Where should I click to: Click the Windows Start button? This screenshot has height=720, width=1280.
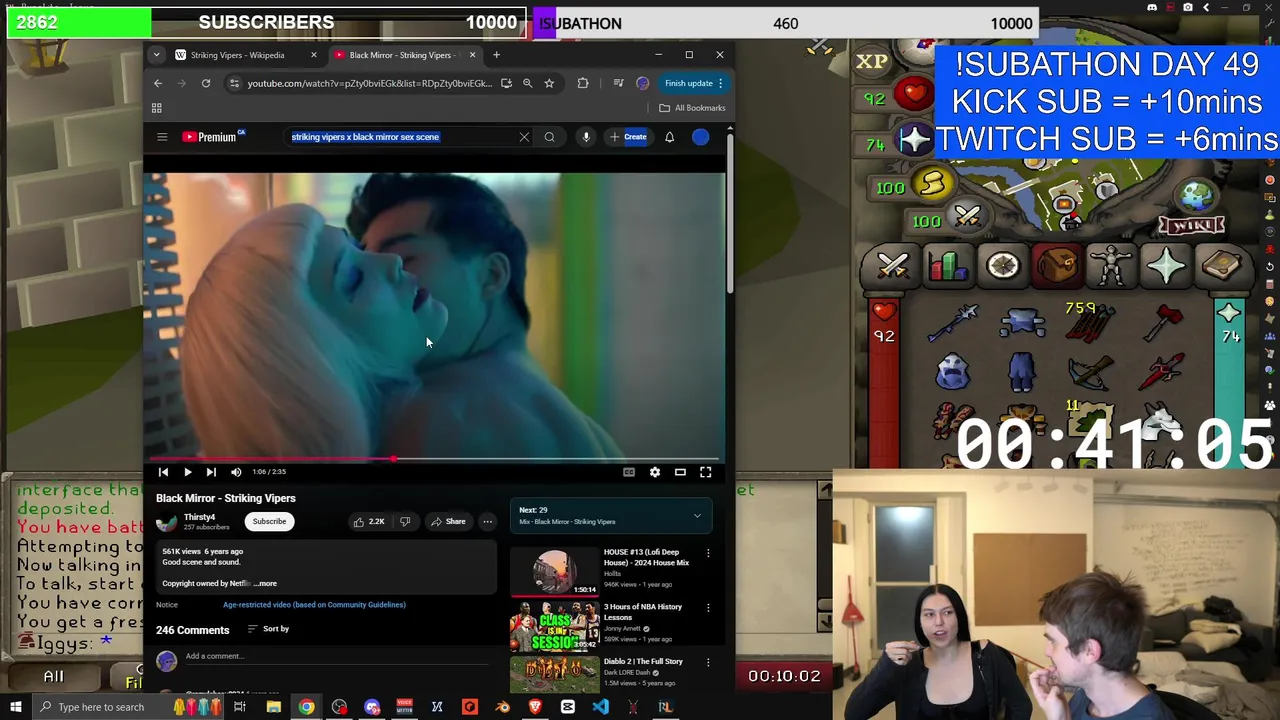[x=15, y=707]
